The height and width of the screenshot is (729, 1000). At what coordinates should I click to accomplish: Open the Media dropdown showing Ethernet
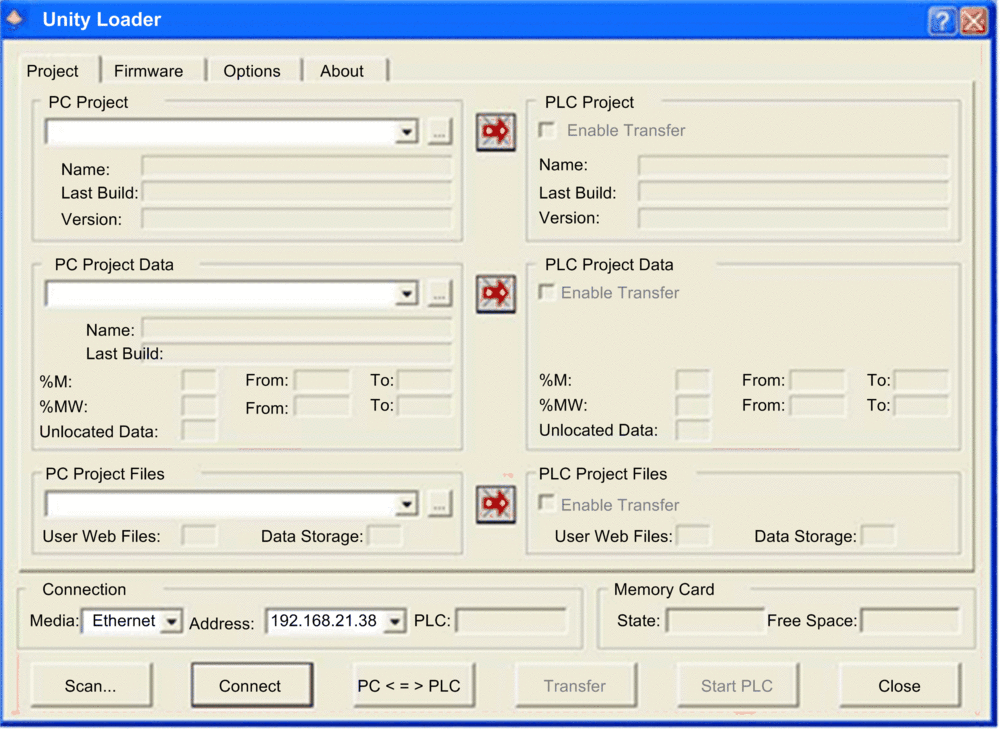coord(171,622)
